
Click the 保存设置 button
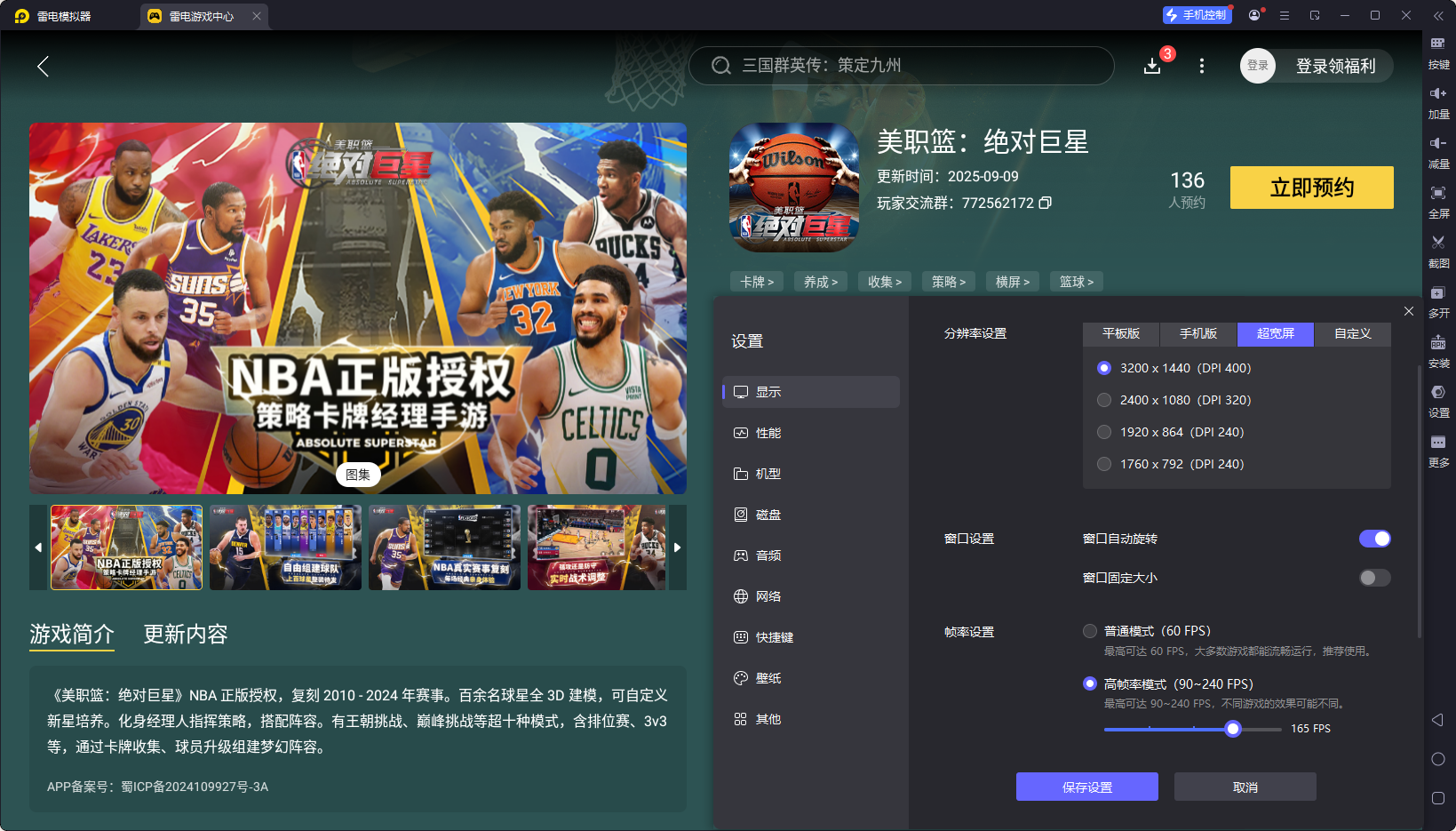tap(1086, 787)
